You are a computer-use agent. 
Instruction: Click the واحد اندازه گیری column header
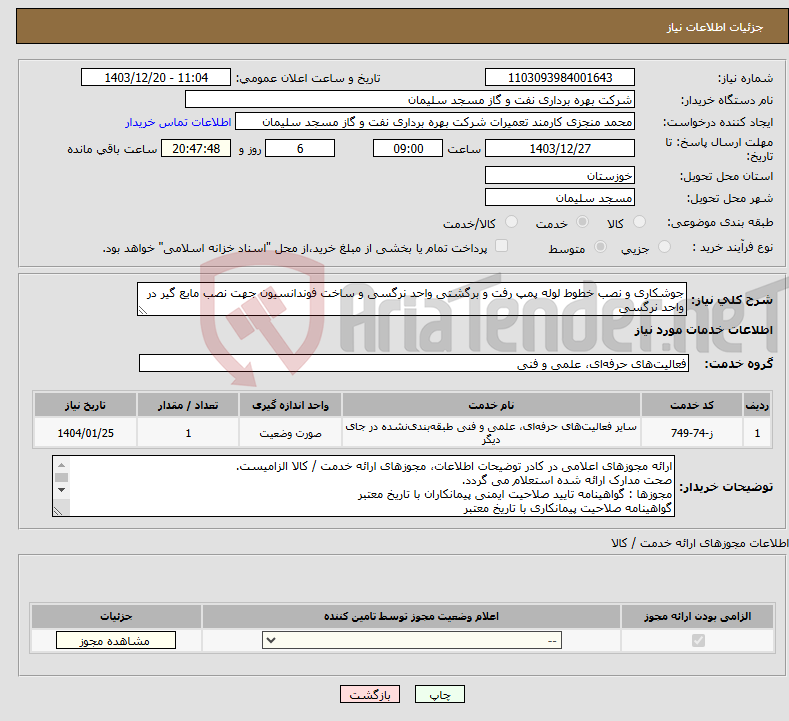tap(290, 405)
